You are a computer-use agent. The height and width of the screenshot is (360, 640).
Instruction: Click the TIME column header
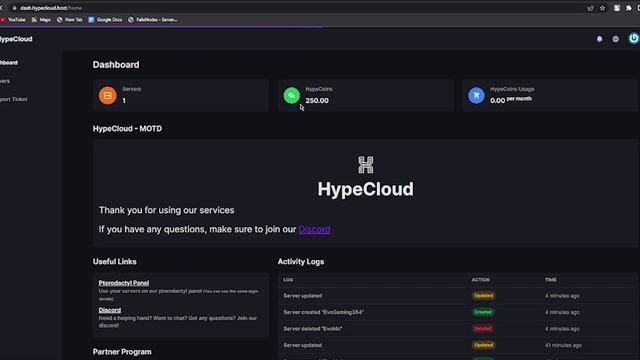point(551,280)
